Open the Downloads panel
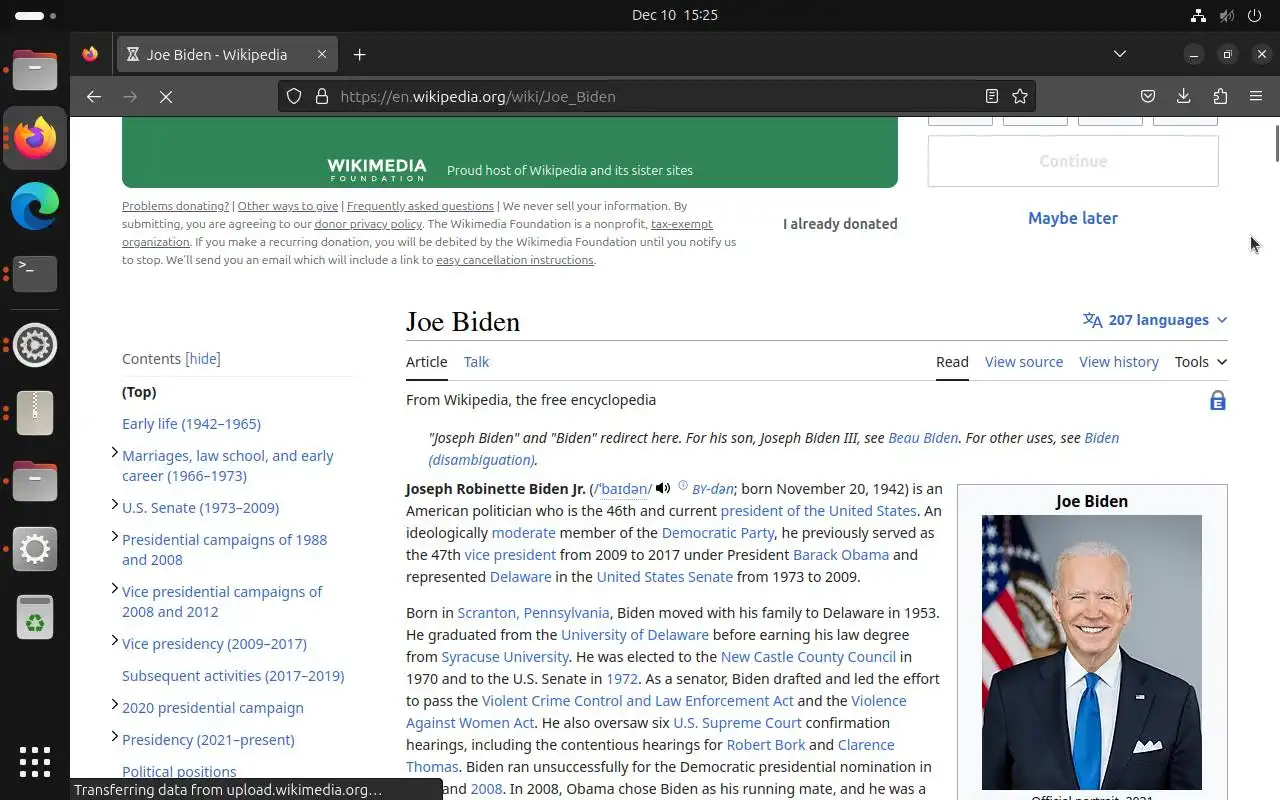The image size is (1280, 800). click(x=1184, y=96)
